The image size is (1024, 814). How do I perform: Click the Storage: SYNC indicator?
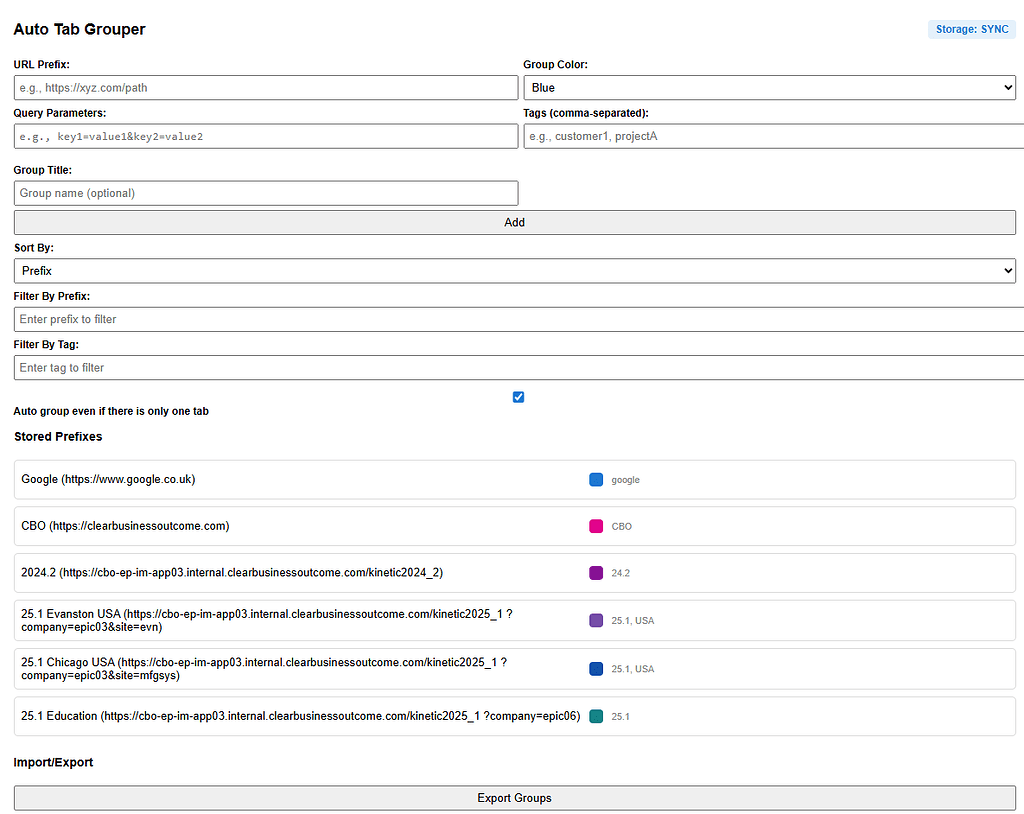pos(971,29)
